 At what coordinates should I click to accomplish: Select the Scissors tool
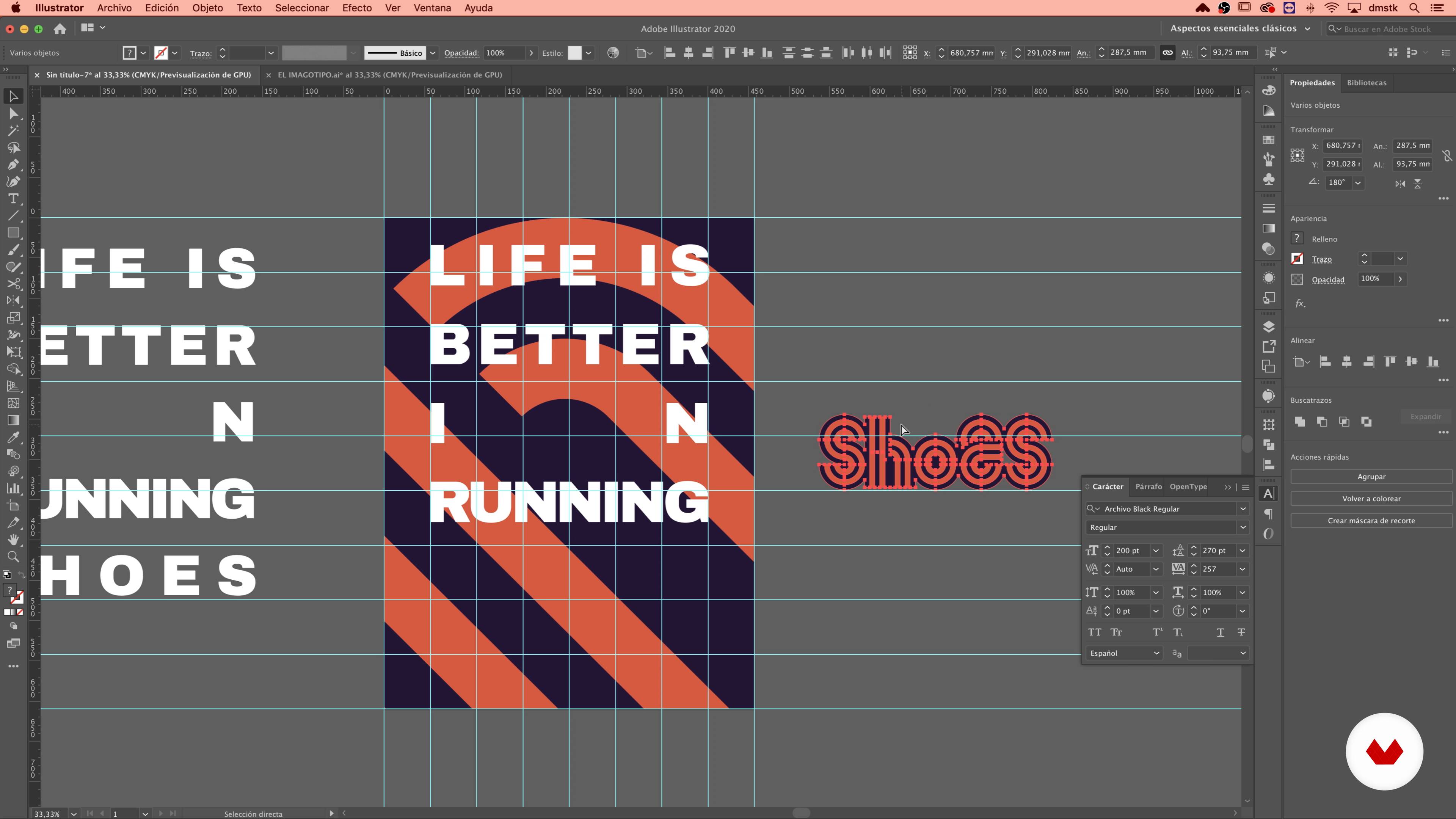point(14,284)
